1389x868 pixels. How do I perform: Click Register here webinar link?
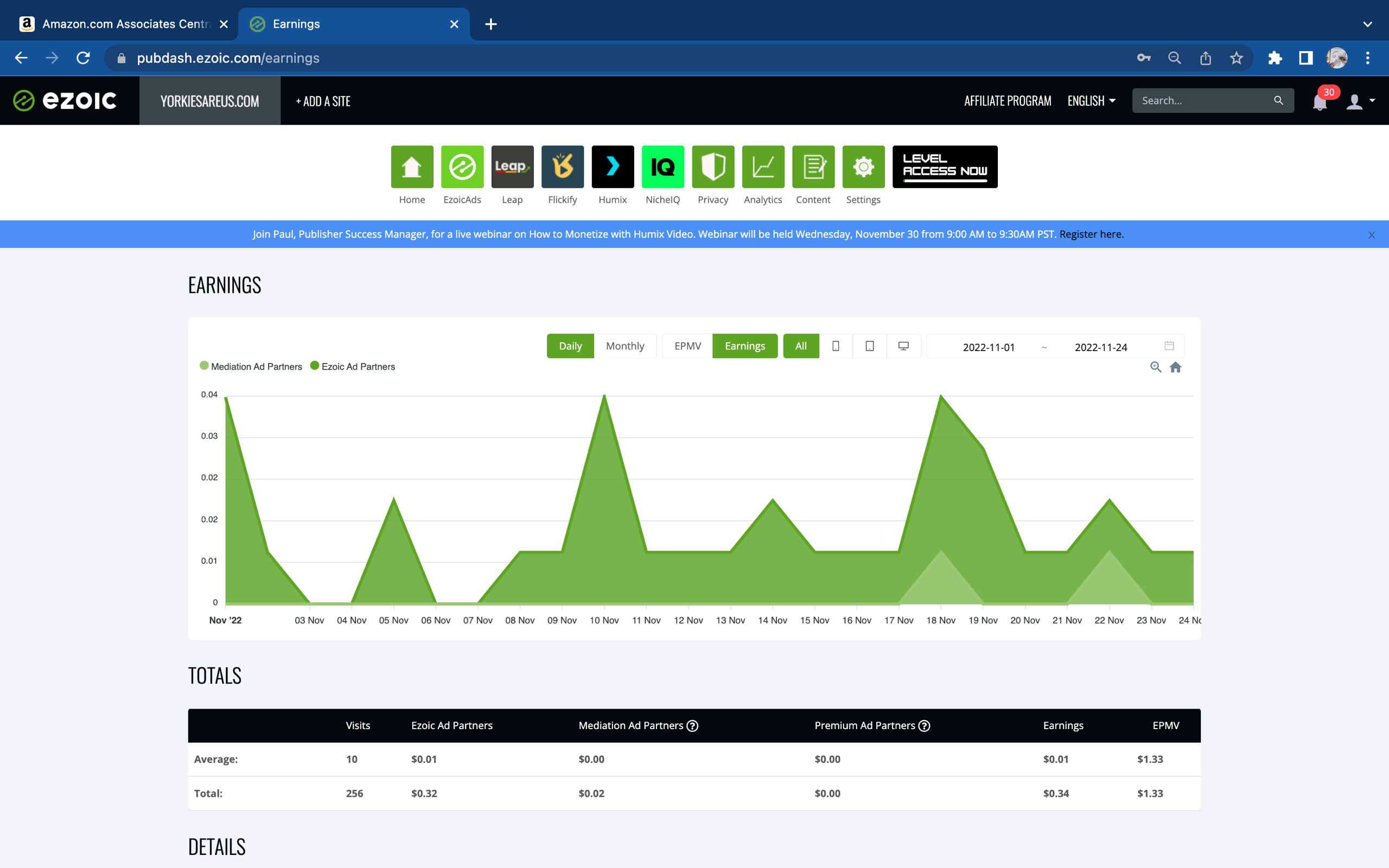(1091, 234)
